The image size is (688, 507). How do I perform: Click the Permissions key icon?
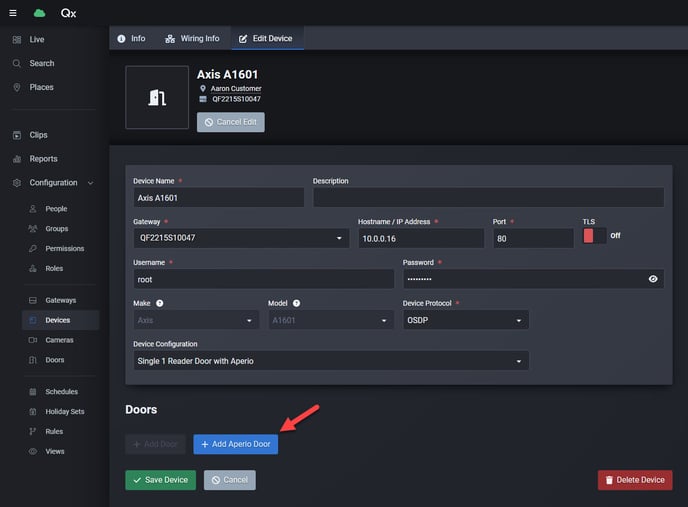click(x=33, y=248)
